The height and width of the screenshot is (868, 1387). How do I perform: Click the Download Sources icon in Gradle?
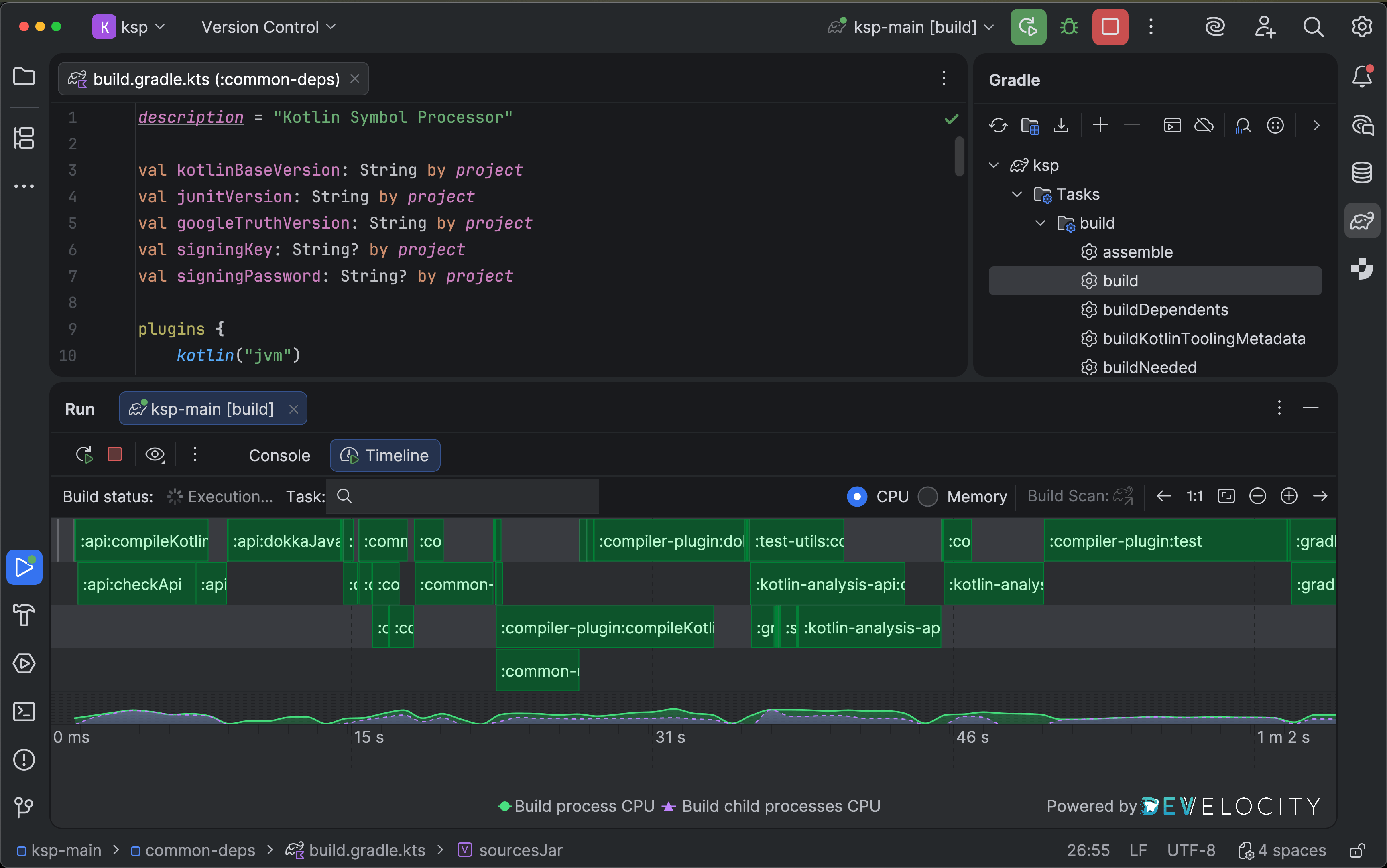tap(1061, 125)
